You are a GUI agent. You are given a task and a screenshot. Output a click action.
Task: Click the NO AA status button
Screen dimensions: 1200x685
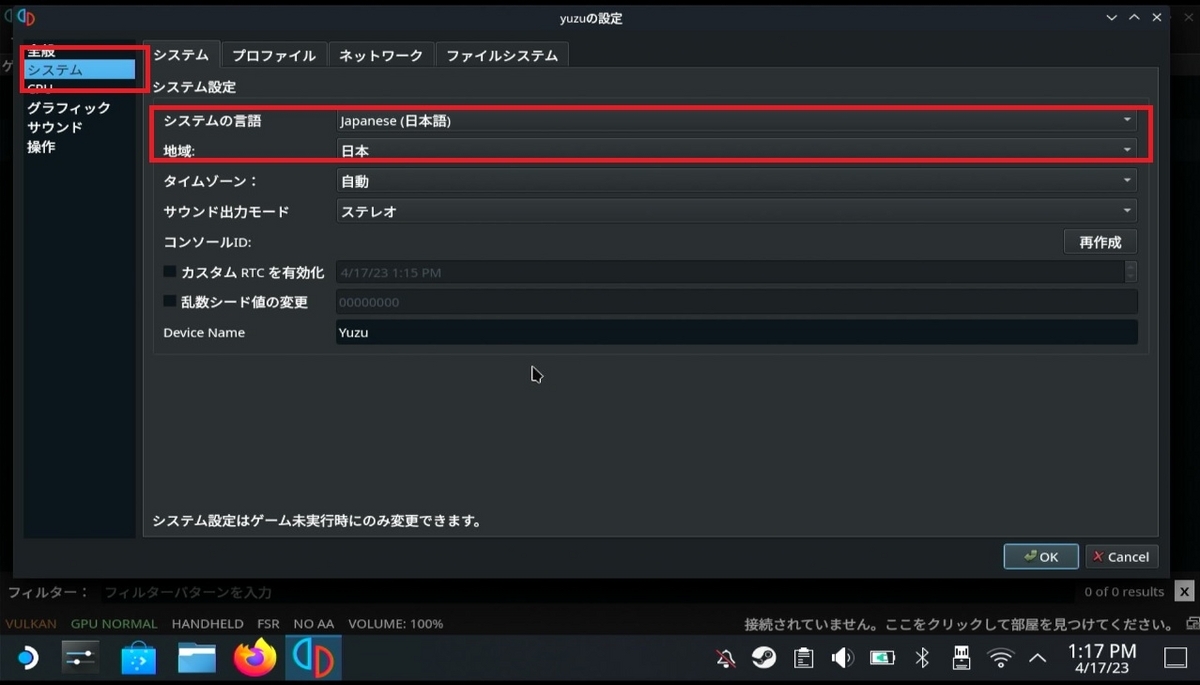(x=314, y=623)
